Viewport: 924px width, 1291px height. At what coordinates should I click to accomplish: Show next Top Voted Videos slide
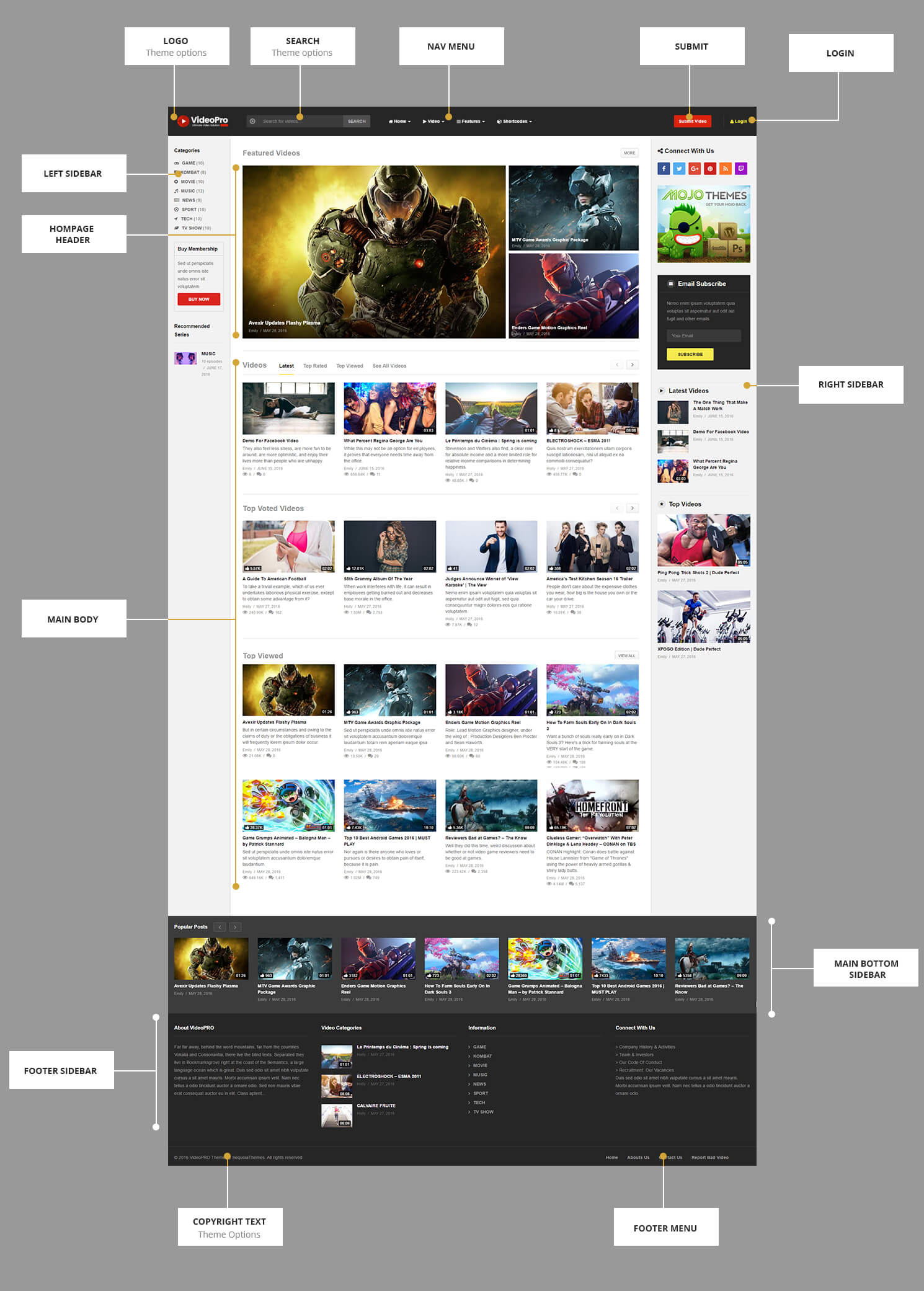[x=632, y=508]
